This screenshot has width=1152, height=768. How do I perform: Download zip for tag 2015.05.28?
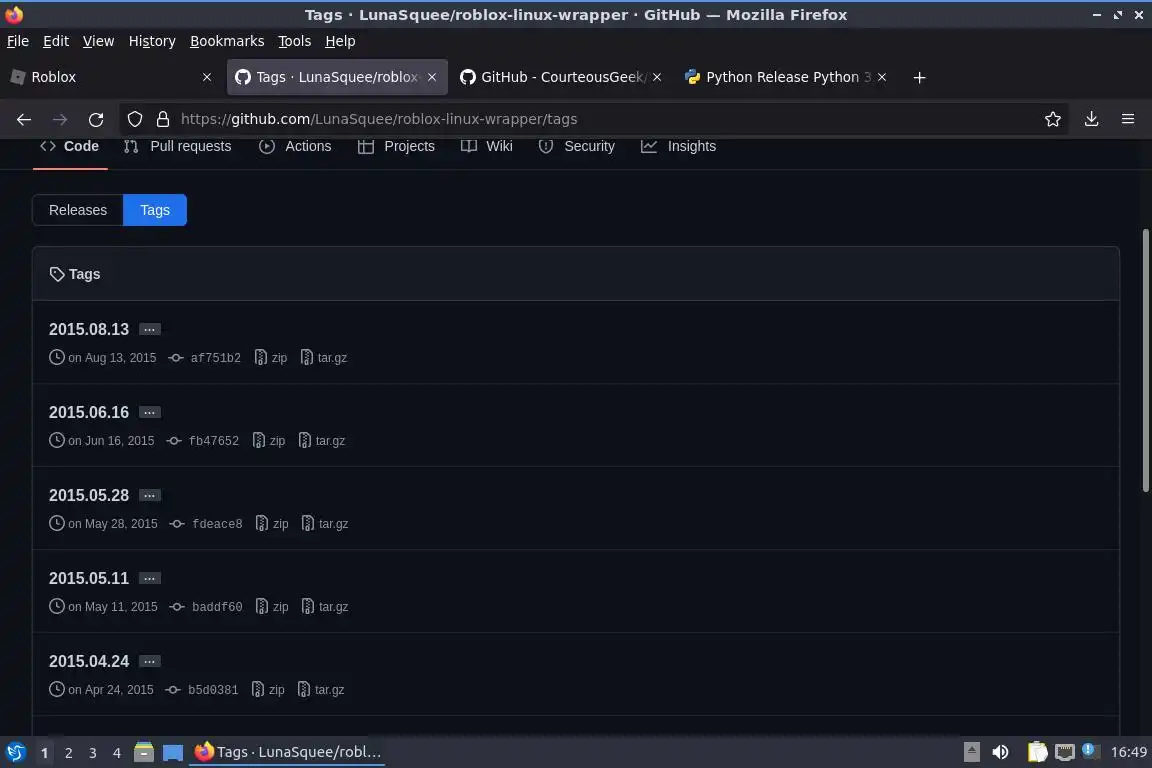tap(273, 524)
